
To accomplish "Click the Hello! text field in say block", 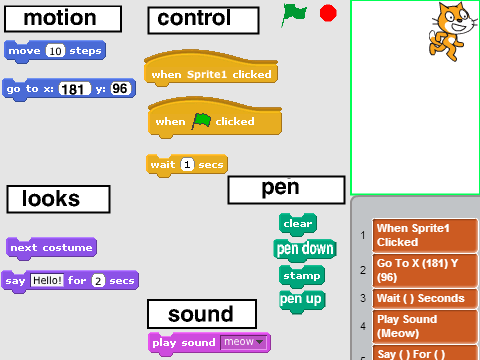I will [47, 280].
